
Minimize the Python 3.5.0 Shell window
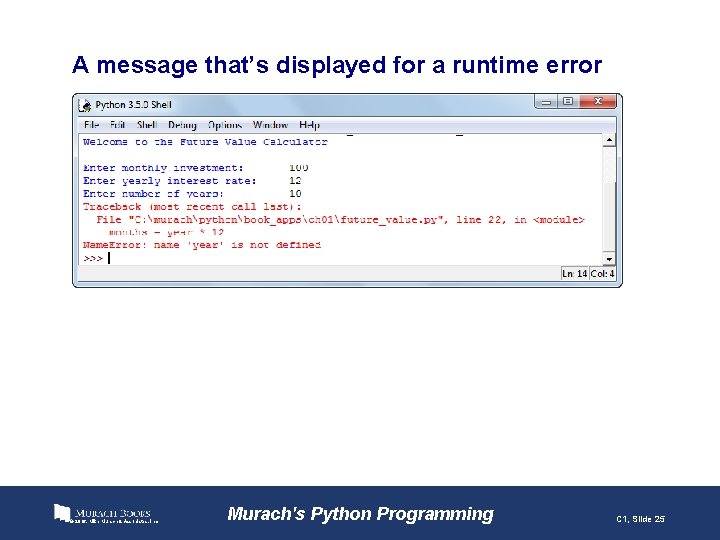click(x=546, y=101)
